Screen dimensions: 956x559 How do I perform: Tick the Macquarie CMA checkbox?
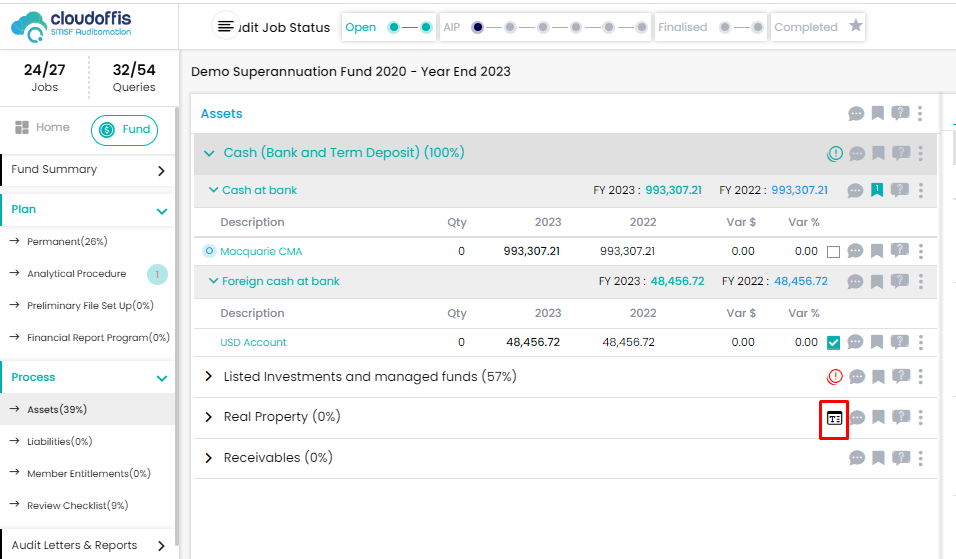[x=834, y=252]
